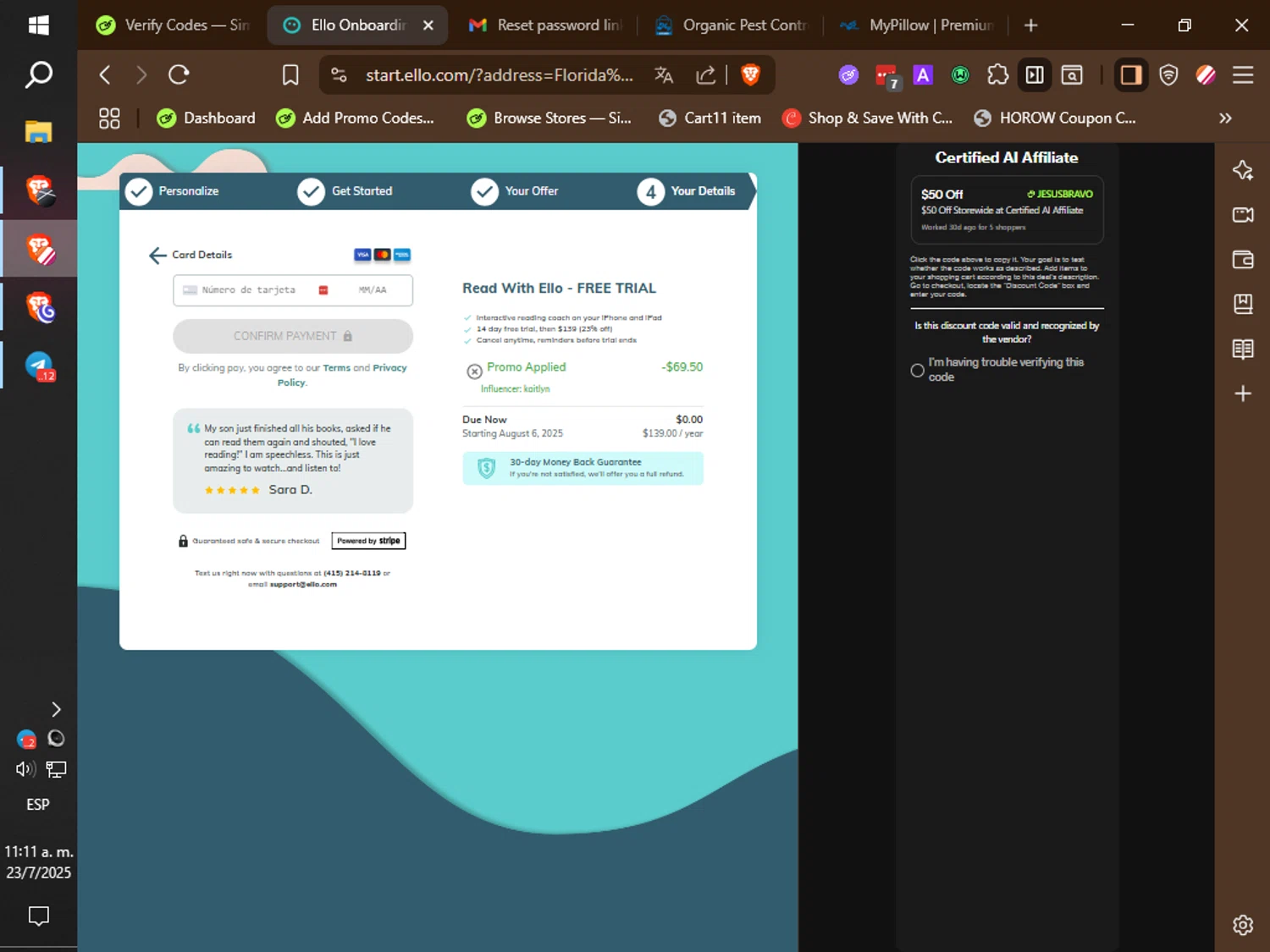1270x952 pixels.
Task: Switch to Organic Pest Control tab
Action: click(732, 25)
